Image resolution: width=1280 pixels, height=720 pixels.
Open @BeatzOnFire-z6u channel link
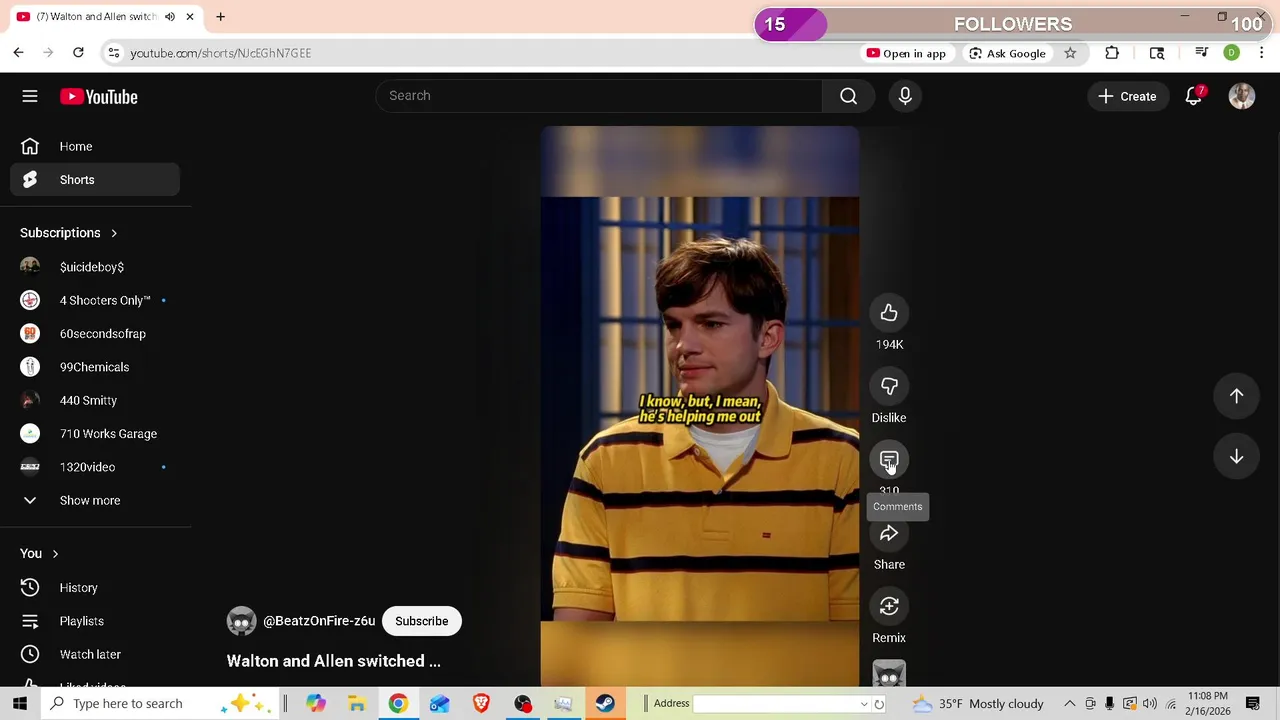tap(319, 621)
